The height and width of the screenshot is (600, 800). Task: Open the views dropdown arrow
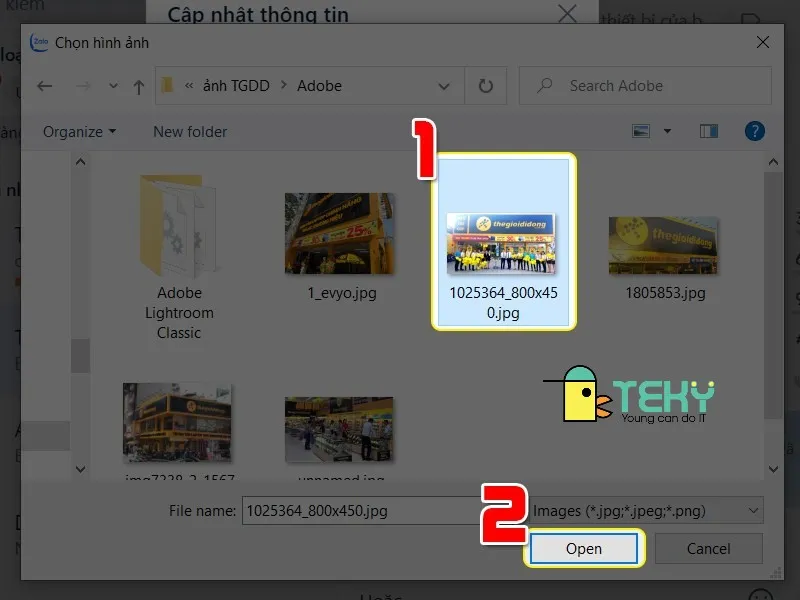tap(666, 131)
